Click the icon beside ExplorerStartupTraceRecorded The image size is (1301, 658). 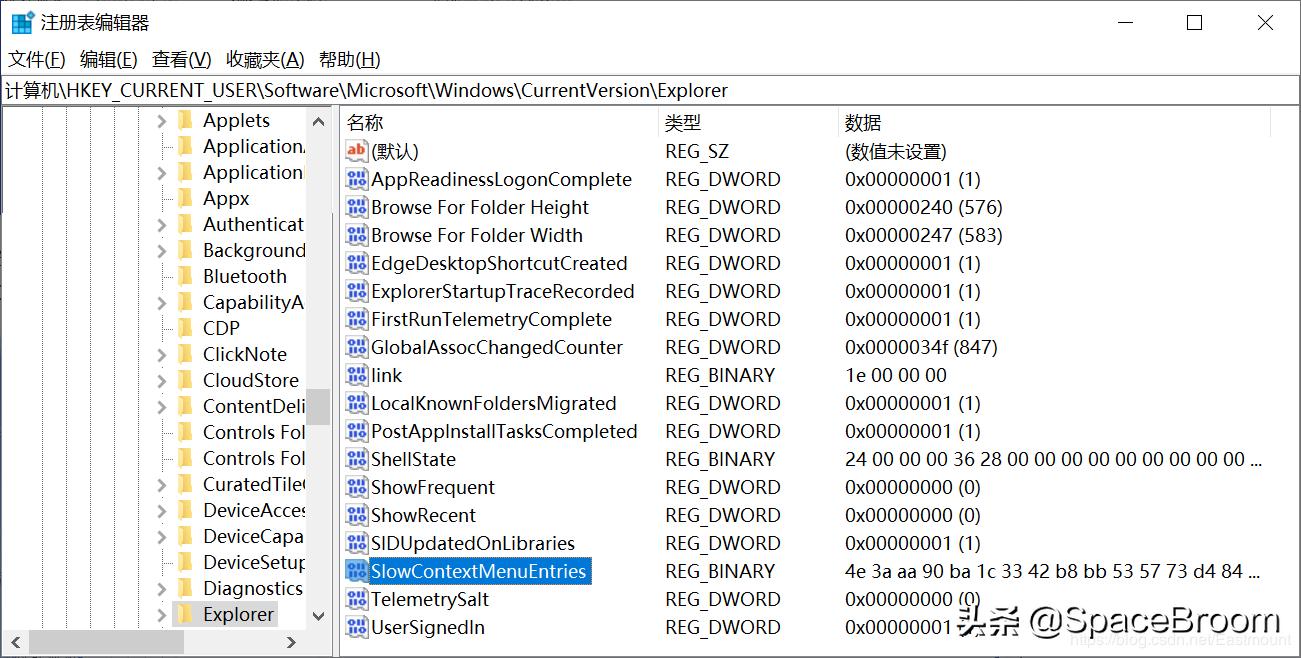point(357,291)
